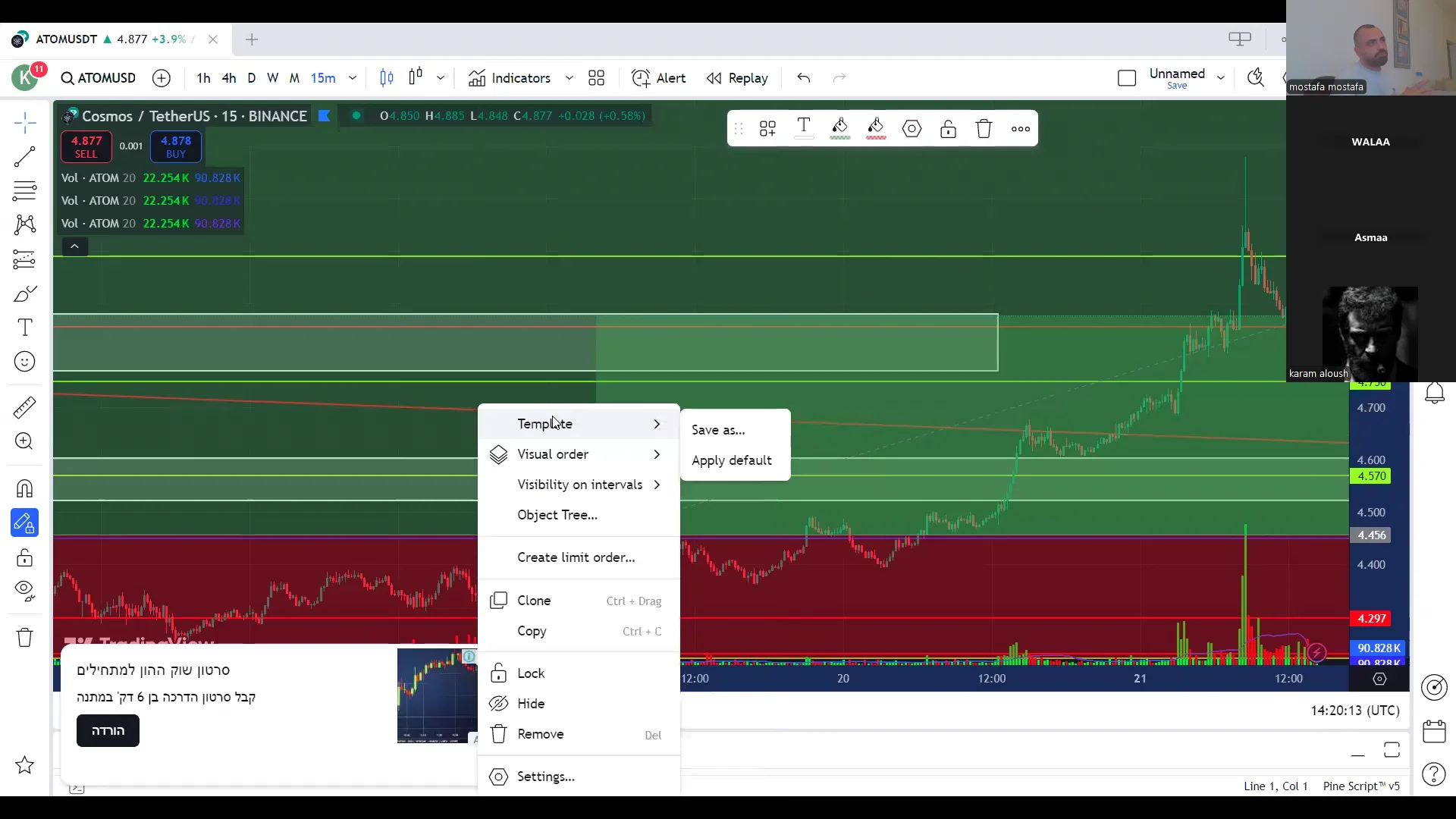
Task: Click the red 4.877 SELL button
Action: (x=86, y=146)
